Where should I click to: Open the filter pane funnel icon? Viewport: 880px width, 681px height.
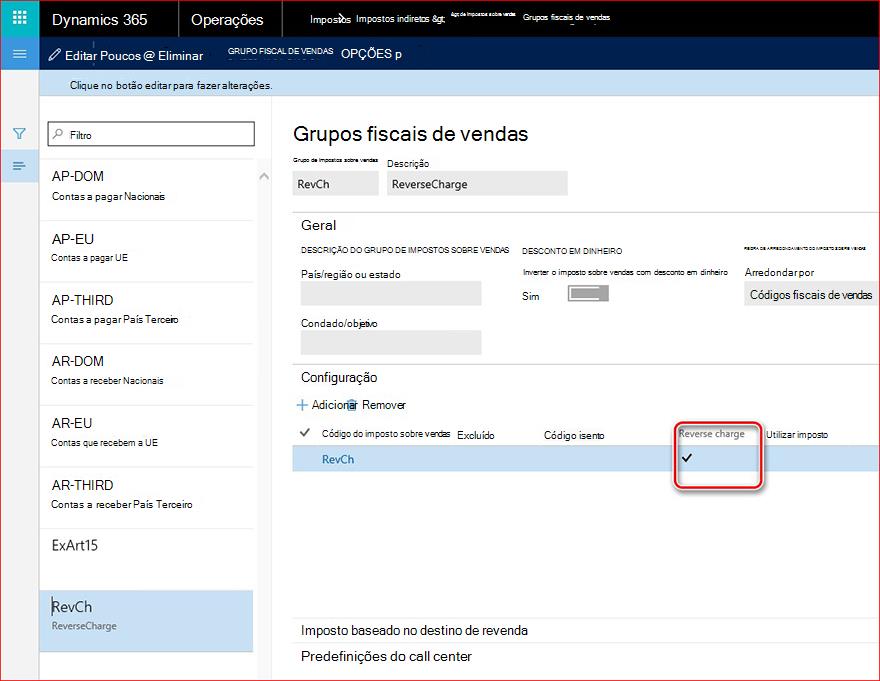(19, 134)
